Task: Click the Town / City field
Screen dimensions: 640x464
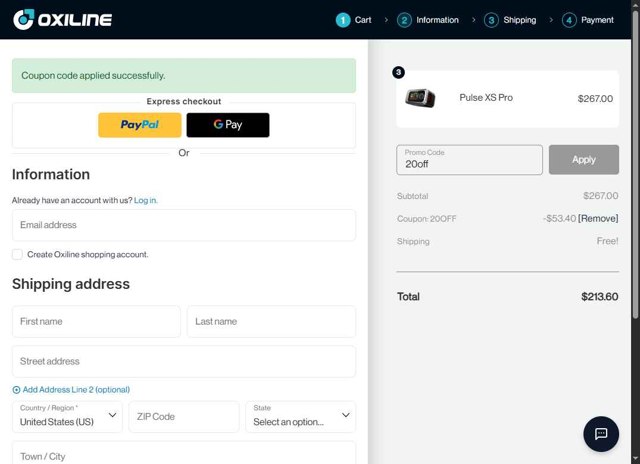Action: (184, 453)
